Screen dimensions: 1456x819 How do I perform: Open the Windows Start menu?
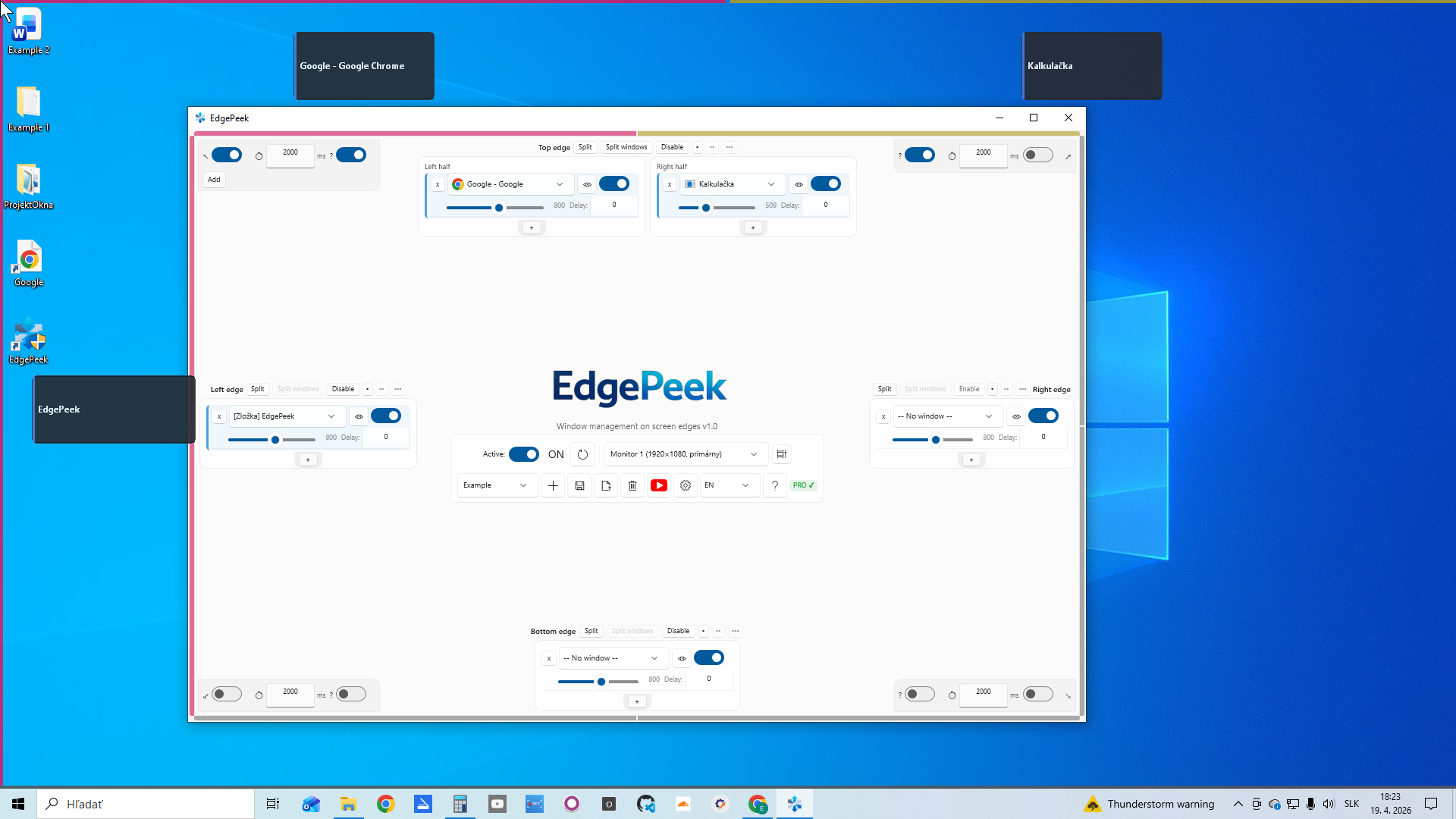point(18,804)
